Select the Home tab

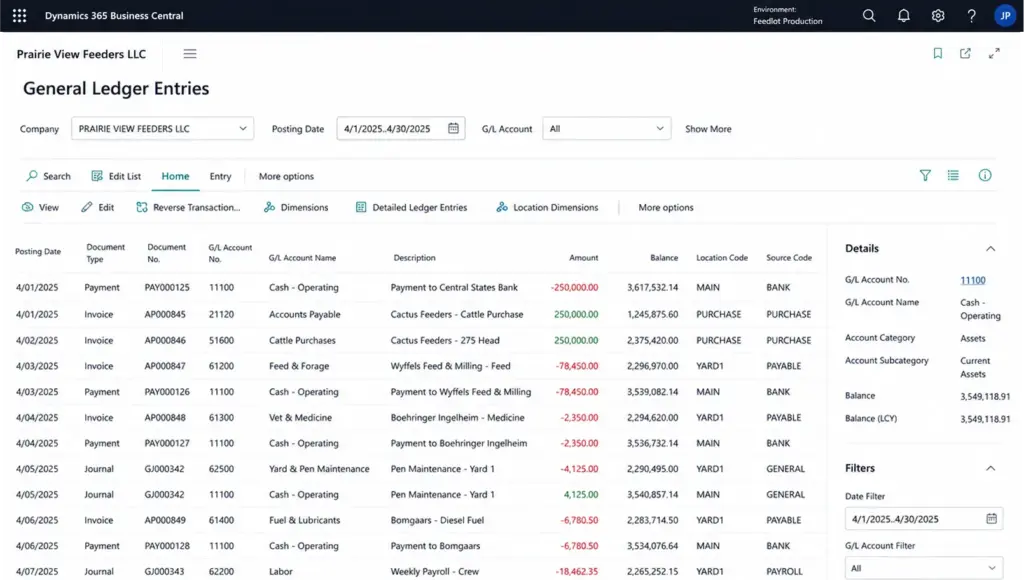(175, 176)
